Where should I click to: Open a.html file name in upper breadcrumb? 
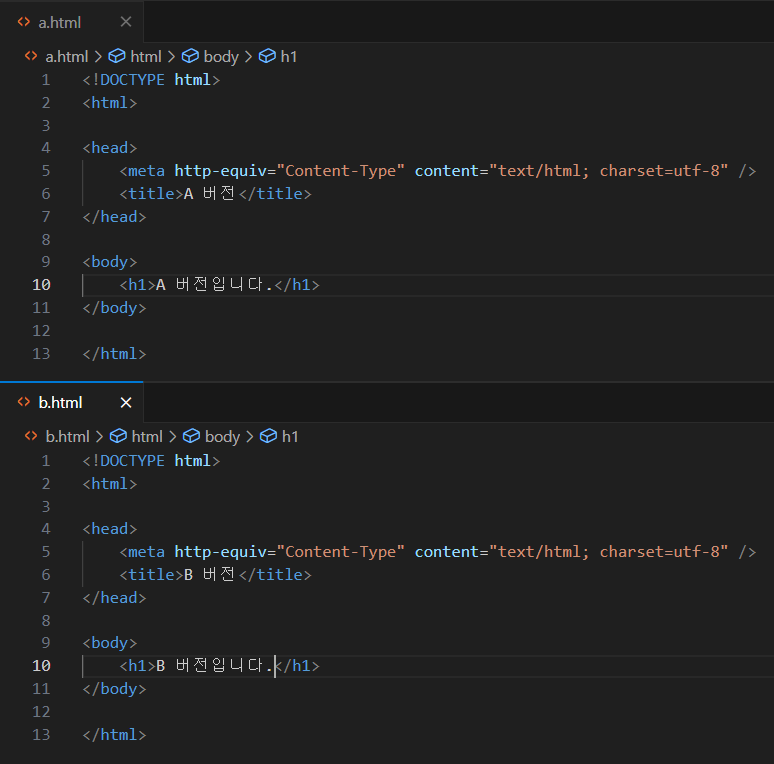(x=66, y=57)
